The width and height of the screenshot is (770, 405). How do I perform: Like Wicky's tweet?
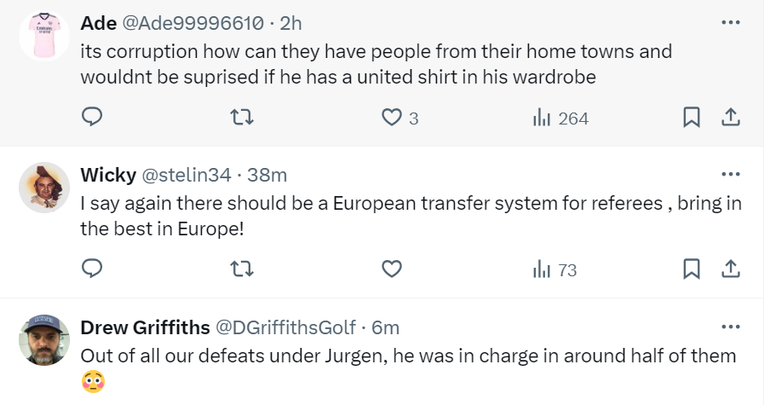click(x=392, y=269)
